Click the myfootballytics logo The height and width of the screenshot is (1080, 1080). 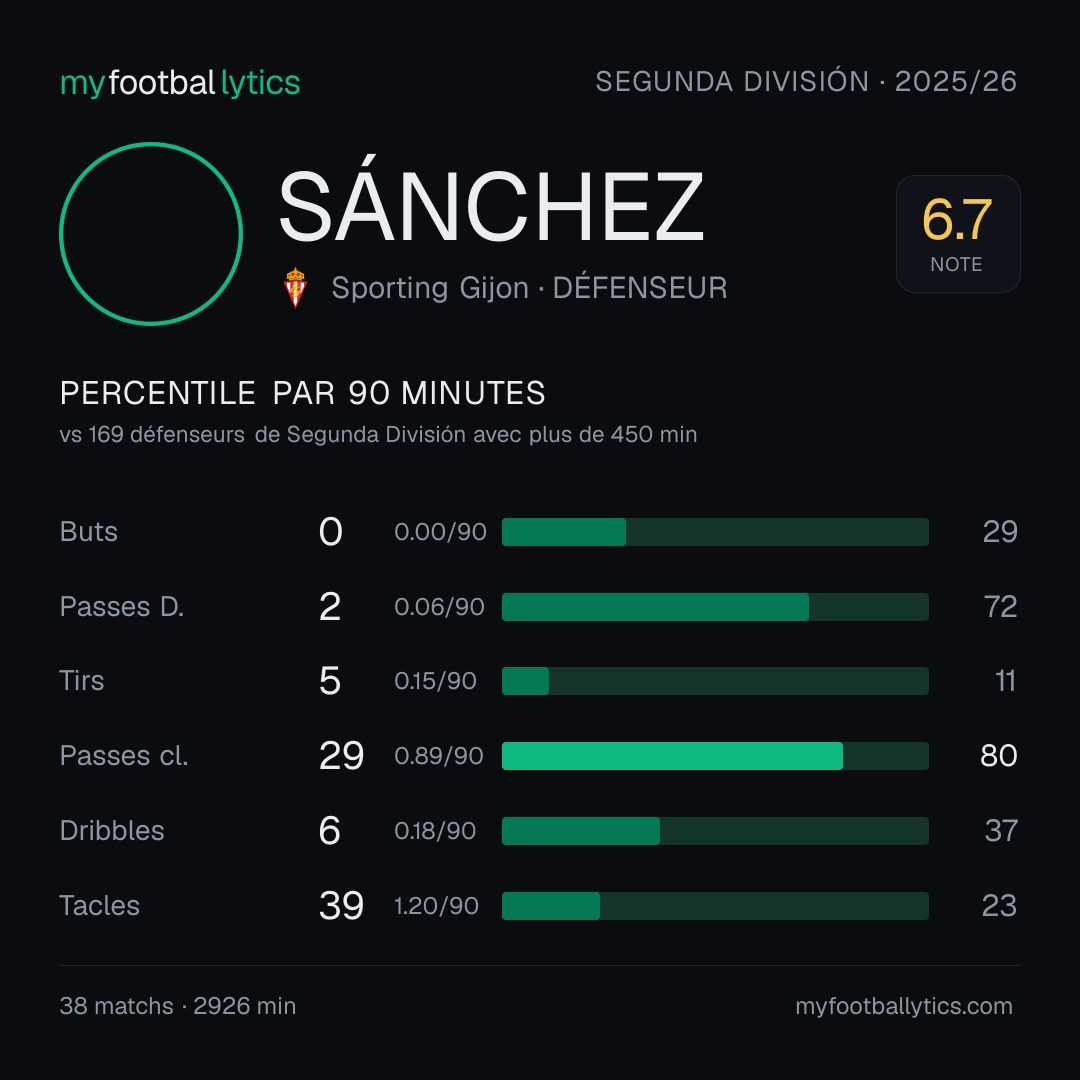tap(180, 83)
